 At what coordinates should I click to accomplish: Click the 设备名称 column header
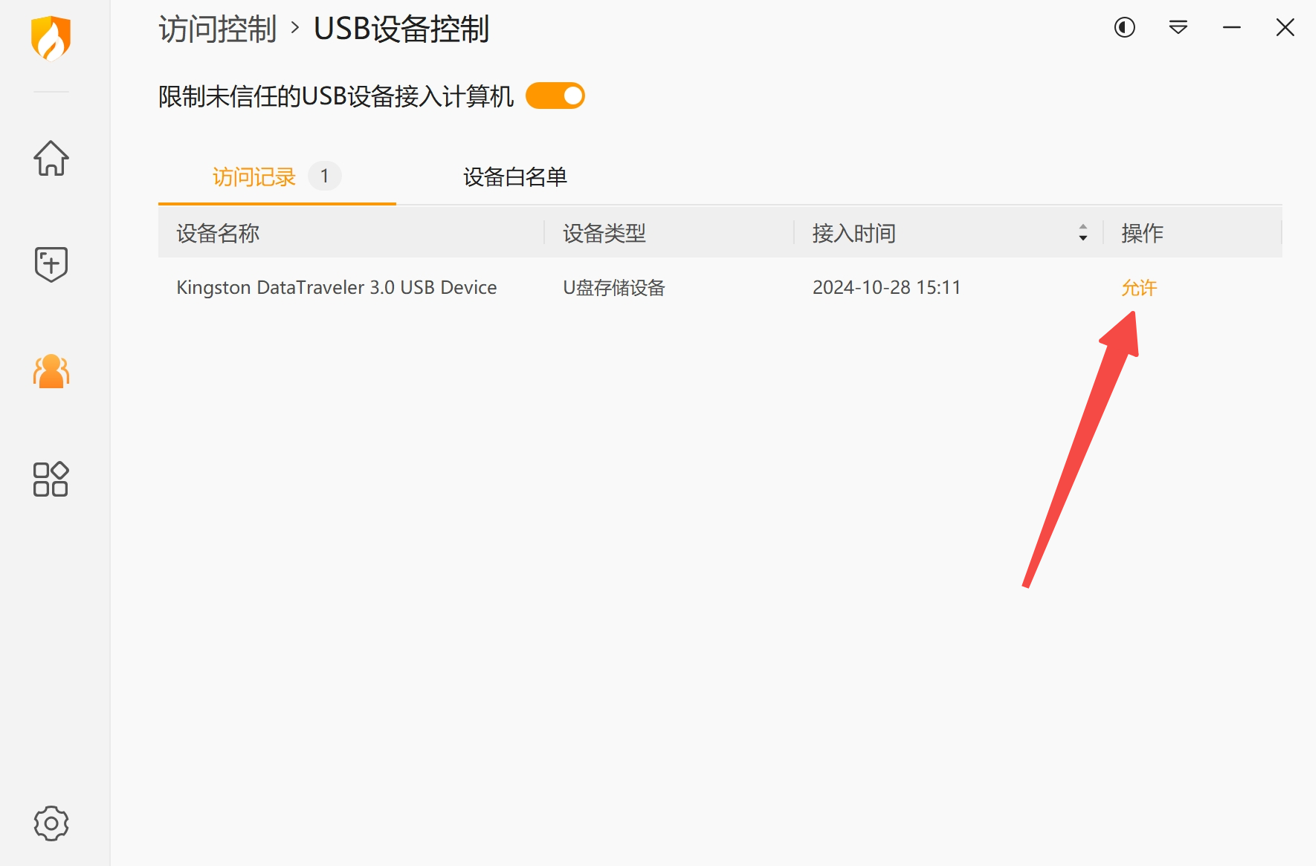point(218,233)
